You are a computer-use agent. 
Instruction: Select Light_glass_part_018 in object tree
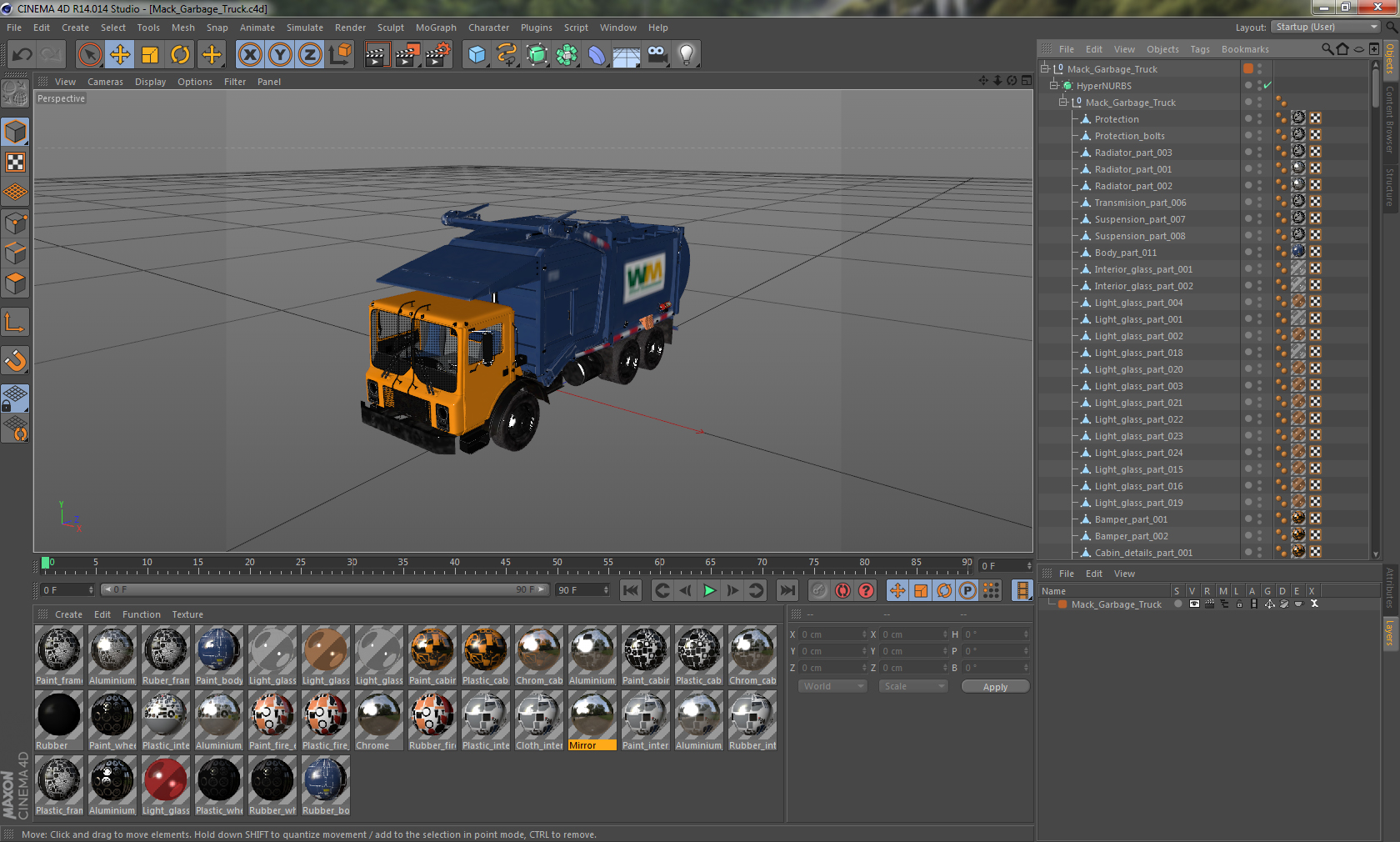click(x=1138, y=353)
